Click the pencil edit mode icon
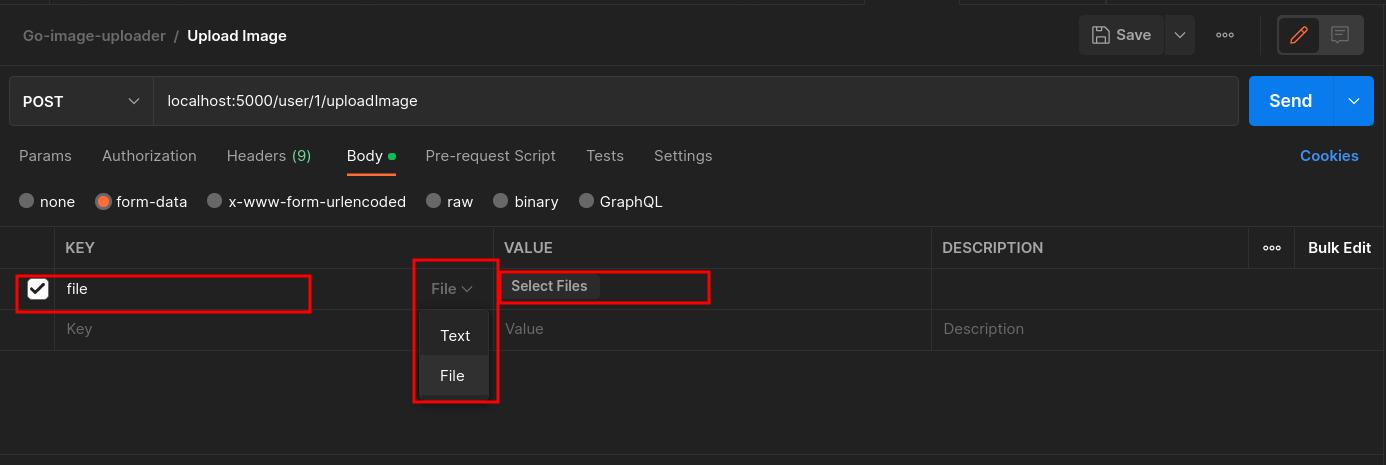This screenshot has height=465, width=1386. click(x=1299, y=35)
